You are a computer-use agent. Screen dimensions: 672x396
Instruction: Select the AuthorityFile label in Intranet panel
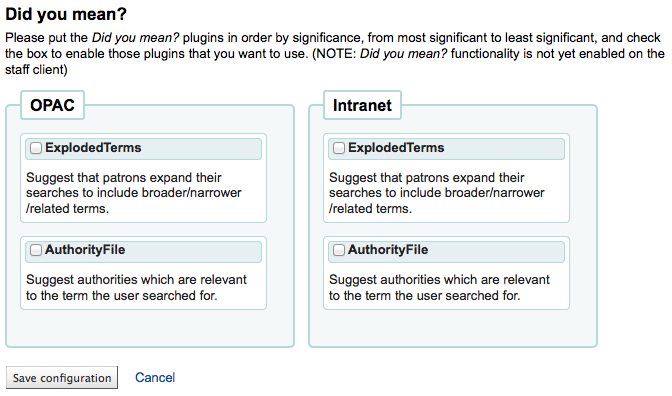388,250
